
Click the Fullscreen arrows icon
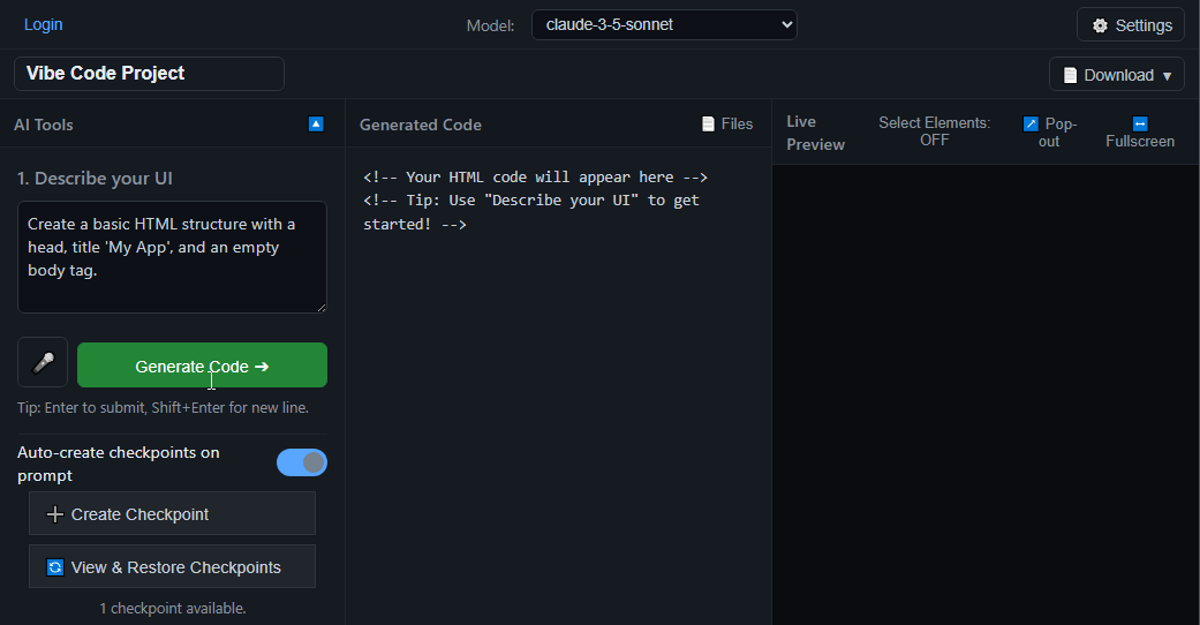[x=1139, y=124]
